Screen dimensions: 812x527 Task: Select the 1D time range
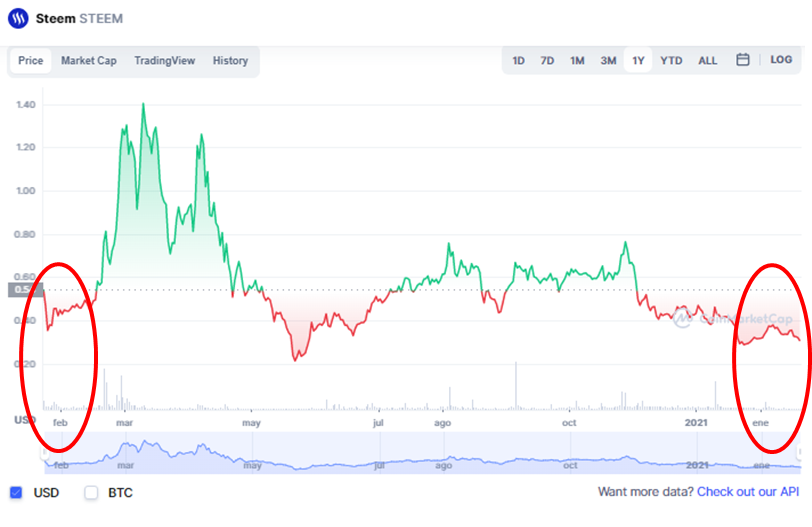click(518, 61)
